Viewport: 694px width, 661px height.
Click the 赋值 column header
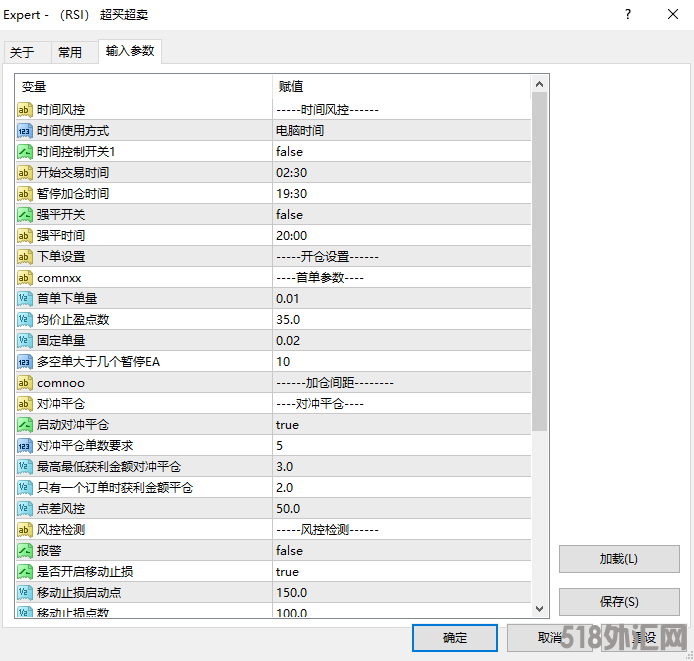coord(401,86)
